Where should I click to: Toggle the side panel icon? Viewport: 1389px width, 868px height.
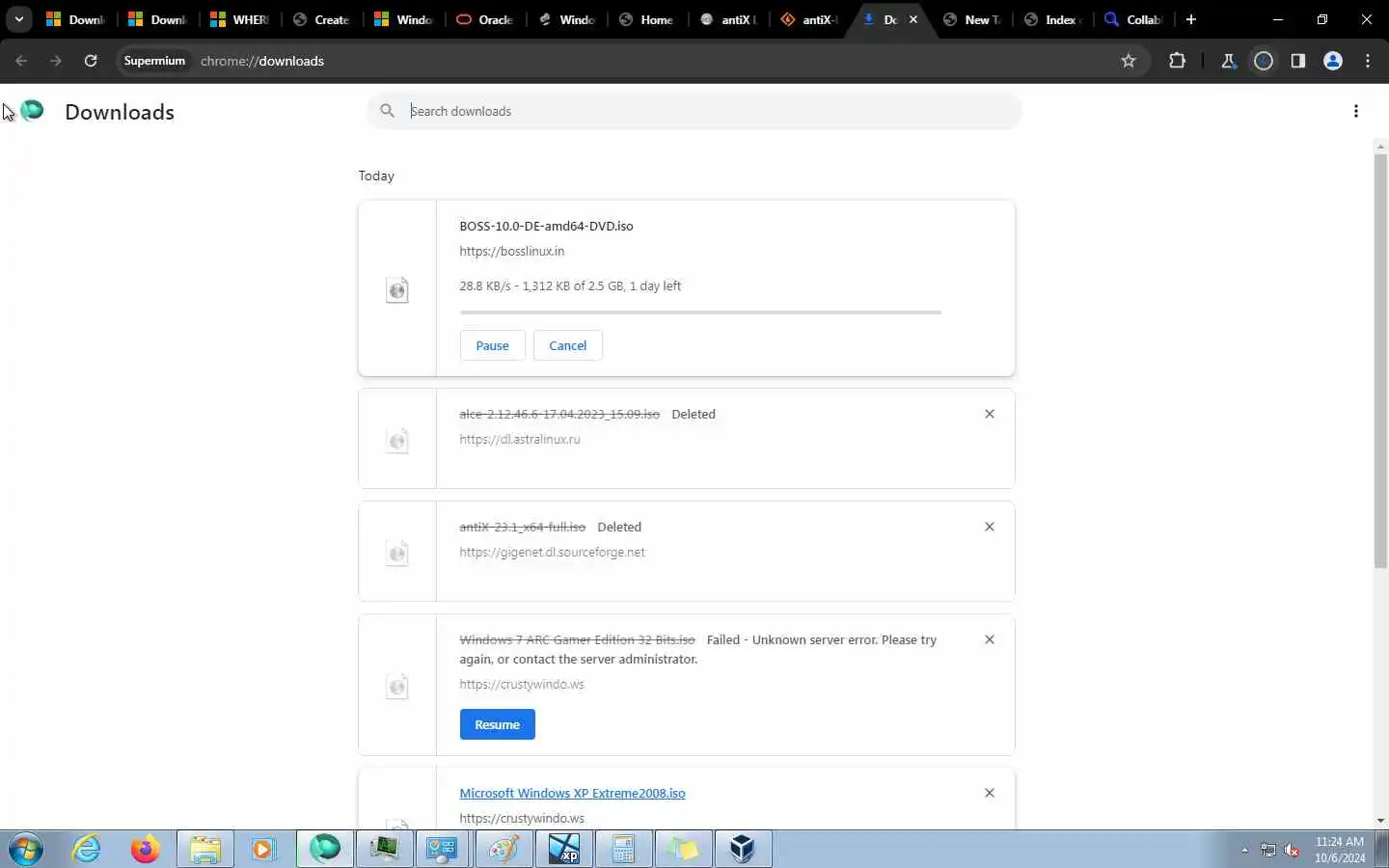click(x=1298, y=61)
